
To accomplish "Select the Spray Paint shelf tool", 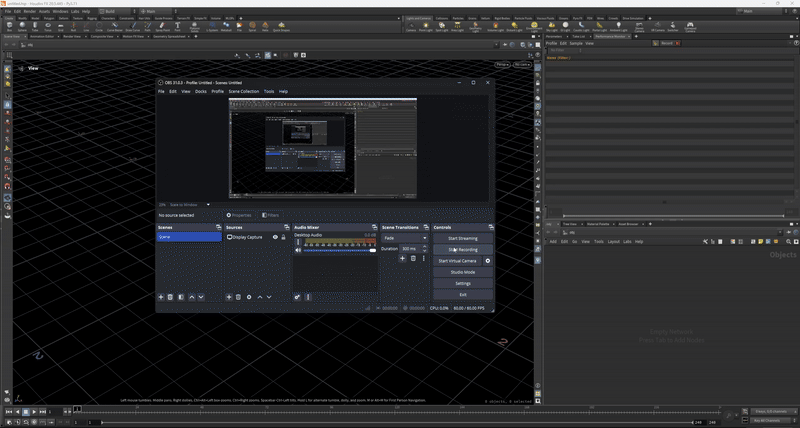I will tap(163, 26).
